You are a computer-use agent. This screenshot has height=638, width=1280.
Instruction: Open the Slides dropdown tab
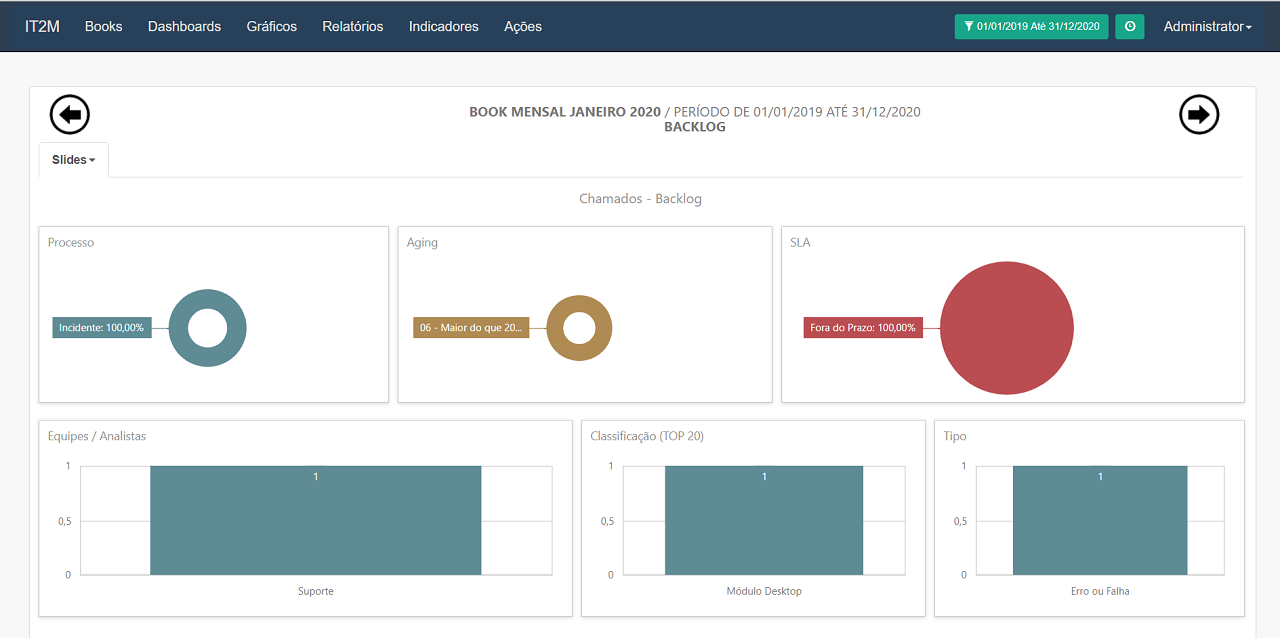coord(73,160)
